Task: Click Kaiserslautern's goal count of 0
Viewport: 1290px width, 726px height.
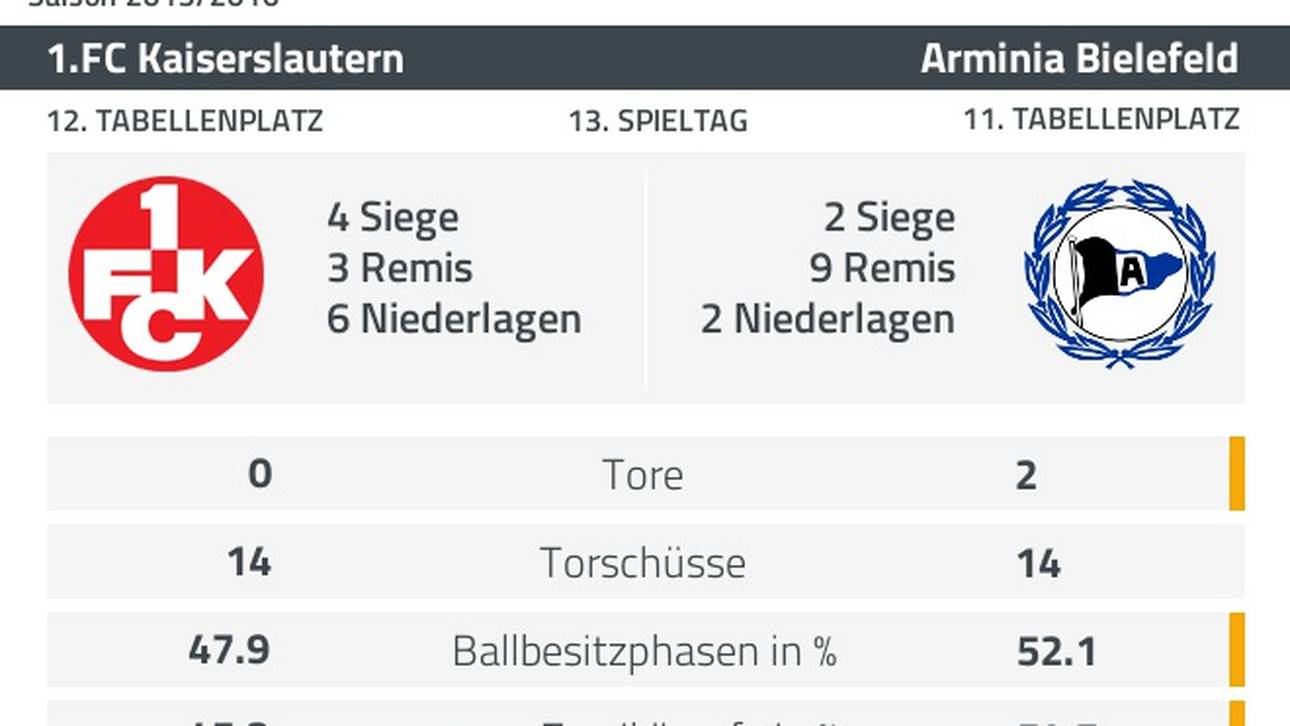Action: [x=259, y=473]
